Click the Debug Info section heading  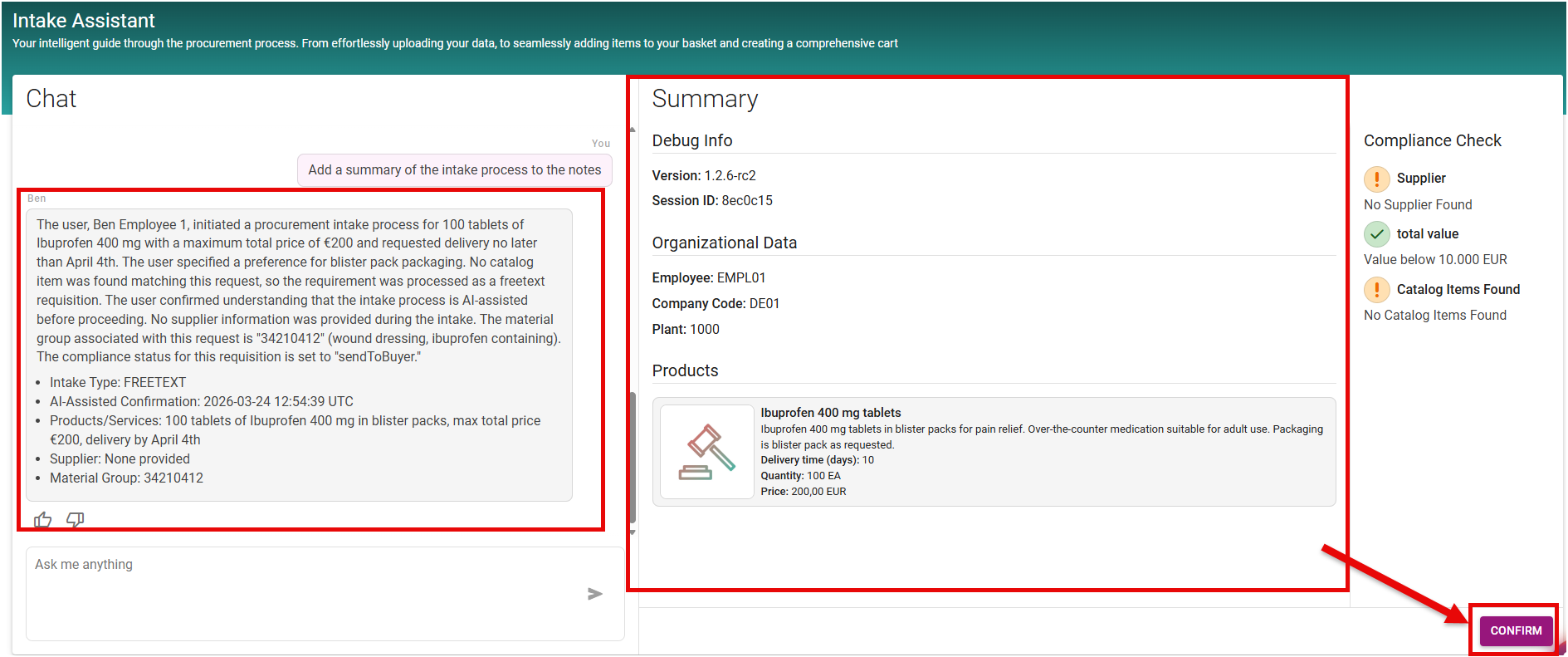coord(691,140)
